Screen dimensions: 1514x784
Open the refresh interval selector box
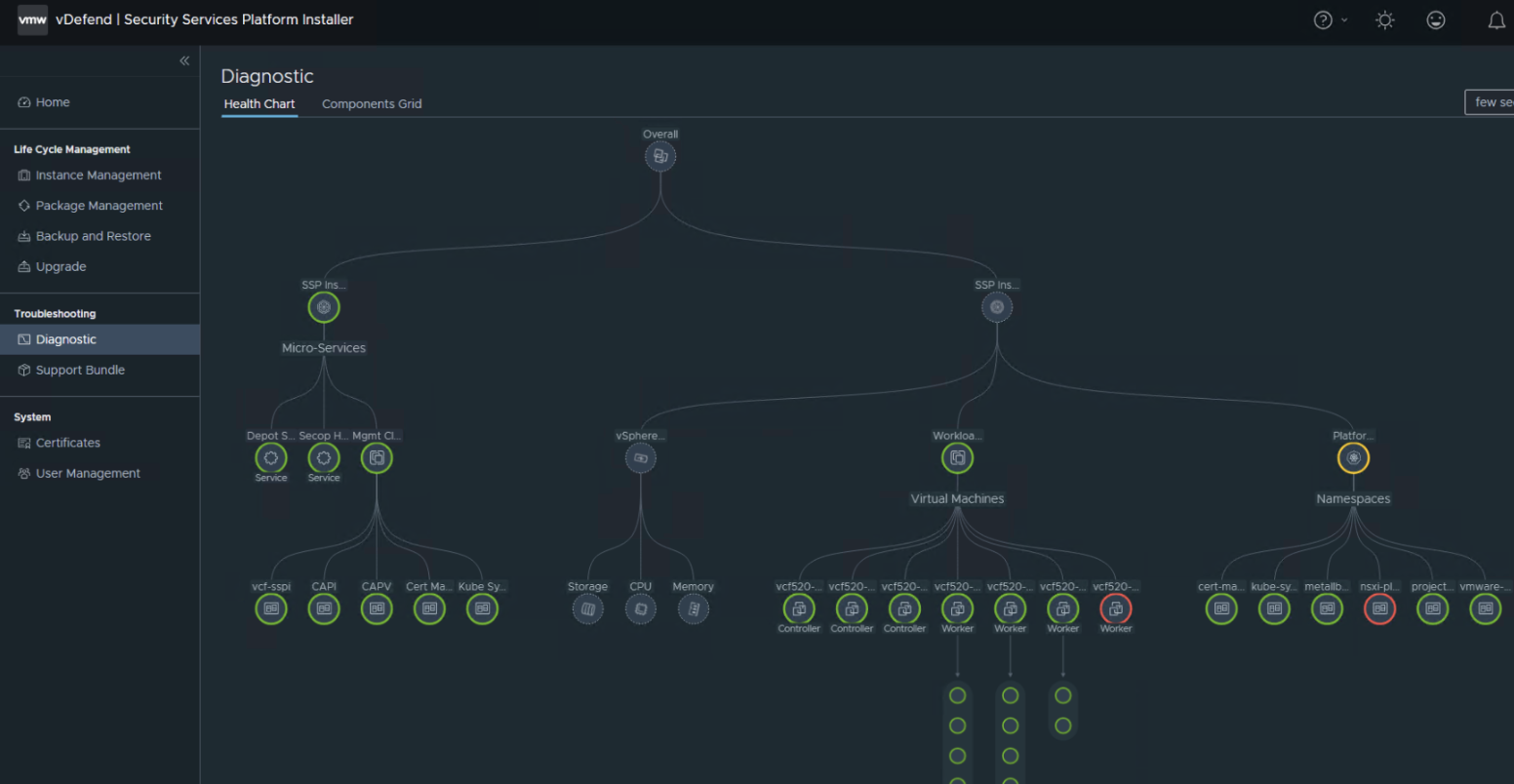tap(1491, 102)
